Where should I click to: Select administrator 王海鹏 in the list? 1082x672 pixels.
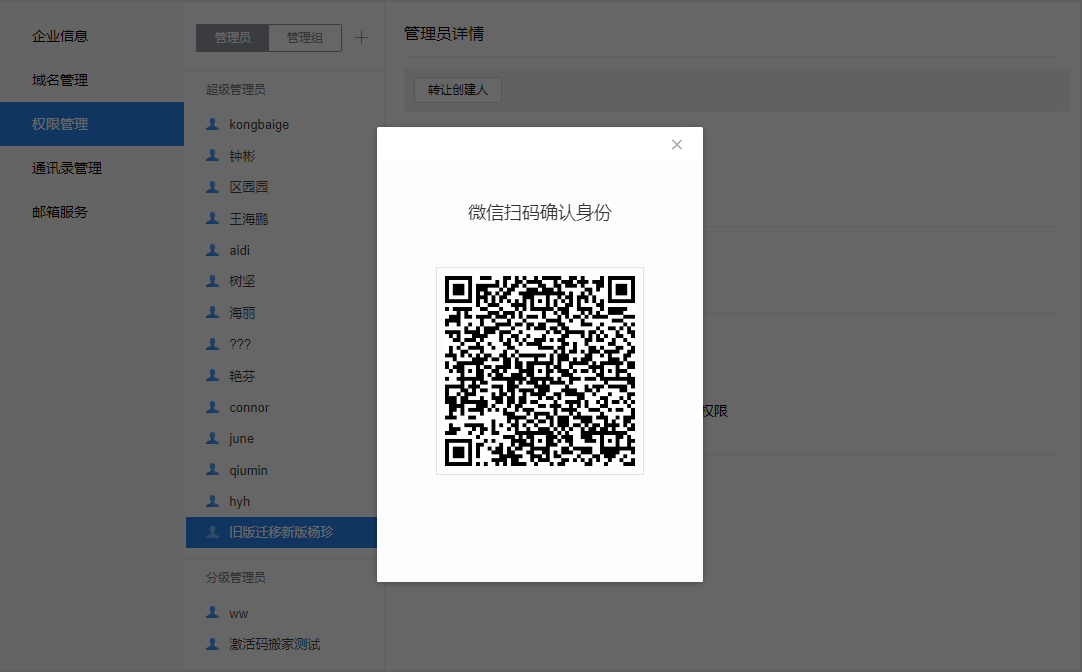[249, 219]
